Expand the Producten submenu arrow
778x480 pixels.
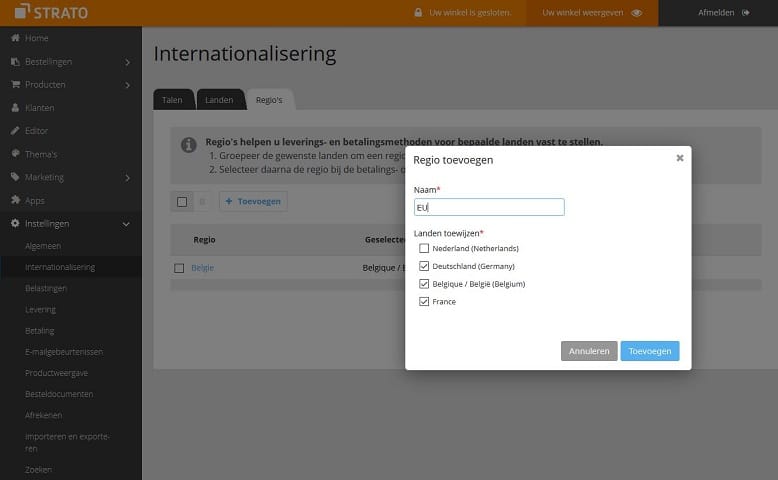127,85
